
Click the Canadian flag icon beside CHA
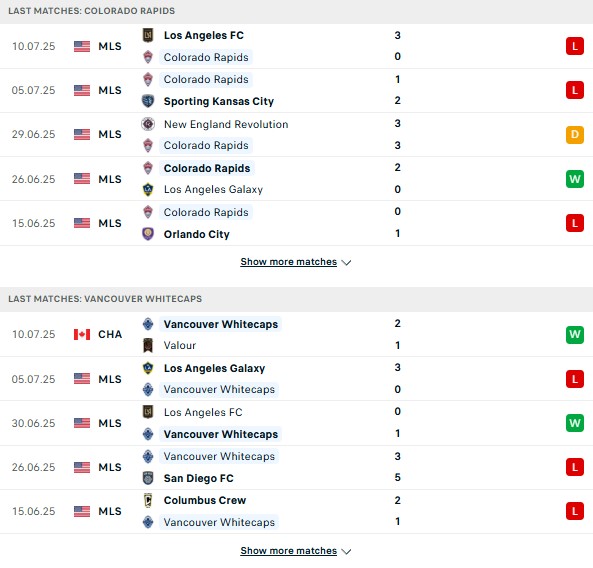pos(82,334)
